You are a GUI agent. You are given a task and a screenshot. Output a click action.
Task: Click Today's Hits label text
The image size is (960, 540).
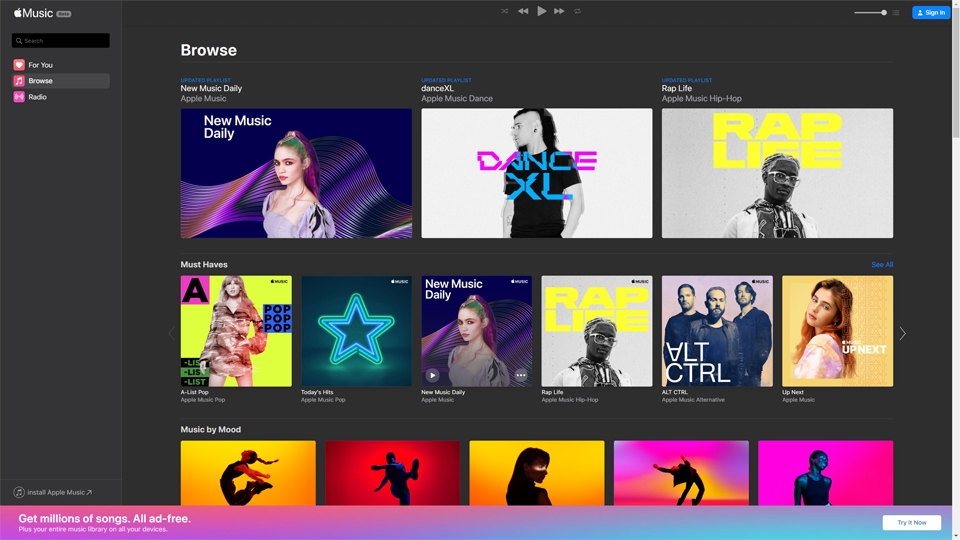pos(317,392)
